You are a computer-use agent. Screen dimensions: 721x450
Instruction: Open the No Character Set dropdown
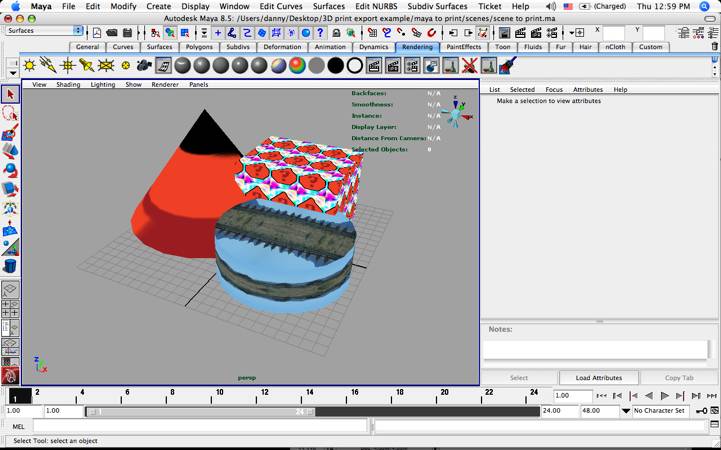point(658,411)
